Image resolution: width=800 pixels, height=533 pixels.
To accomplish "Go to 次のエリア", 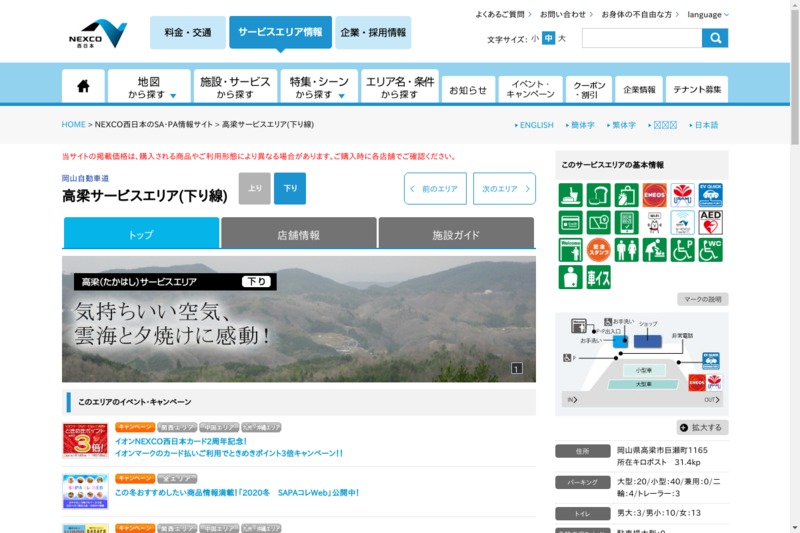I will click(x=504, y=188).
